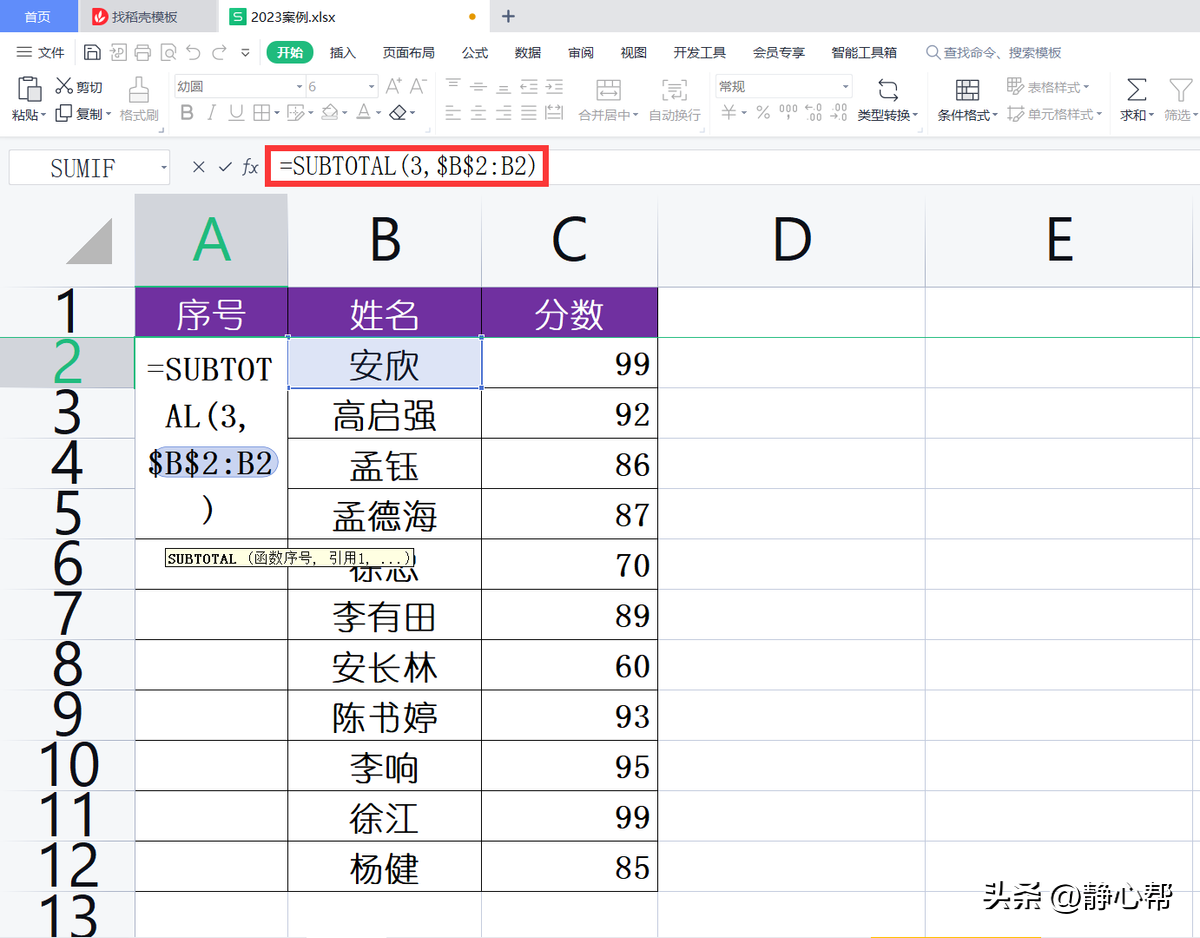The width and height of the screenshot is (1200, 938).
Task: Open the Table Style (表格样式) dropdown
Action: point(1048,87)
